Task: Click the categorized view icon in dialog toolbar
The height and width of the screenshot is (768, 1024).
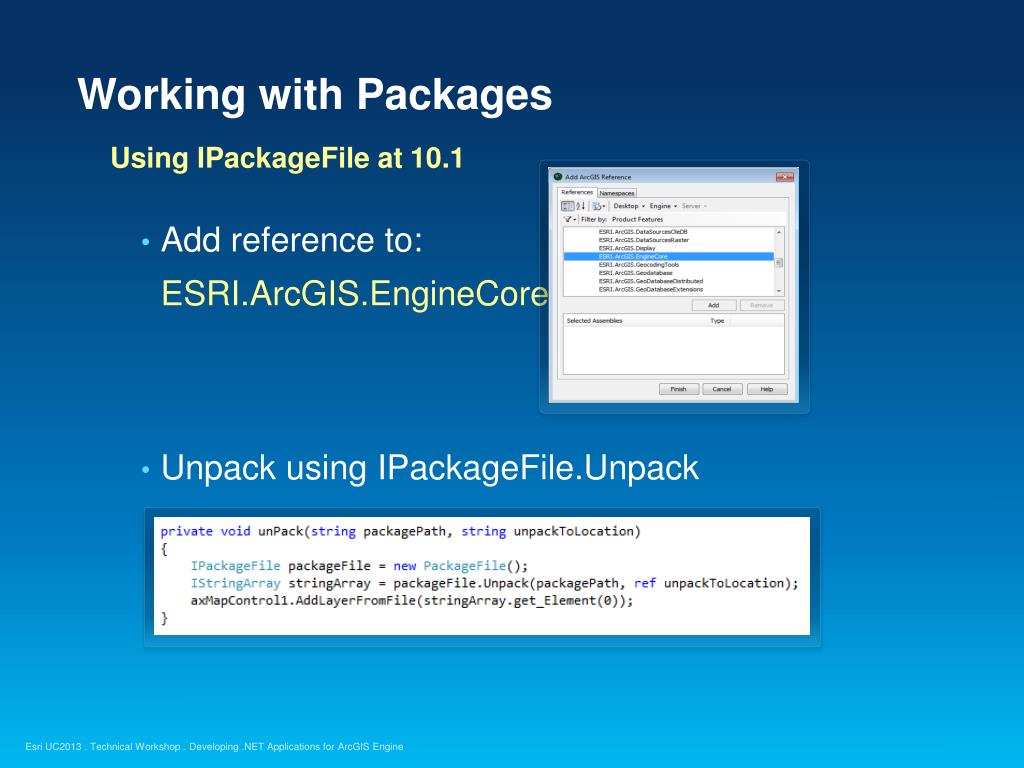Action: point(568,206)
